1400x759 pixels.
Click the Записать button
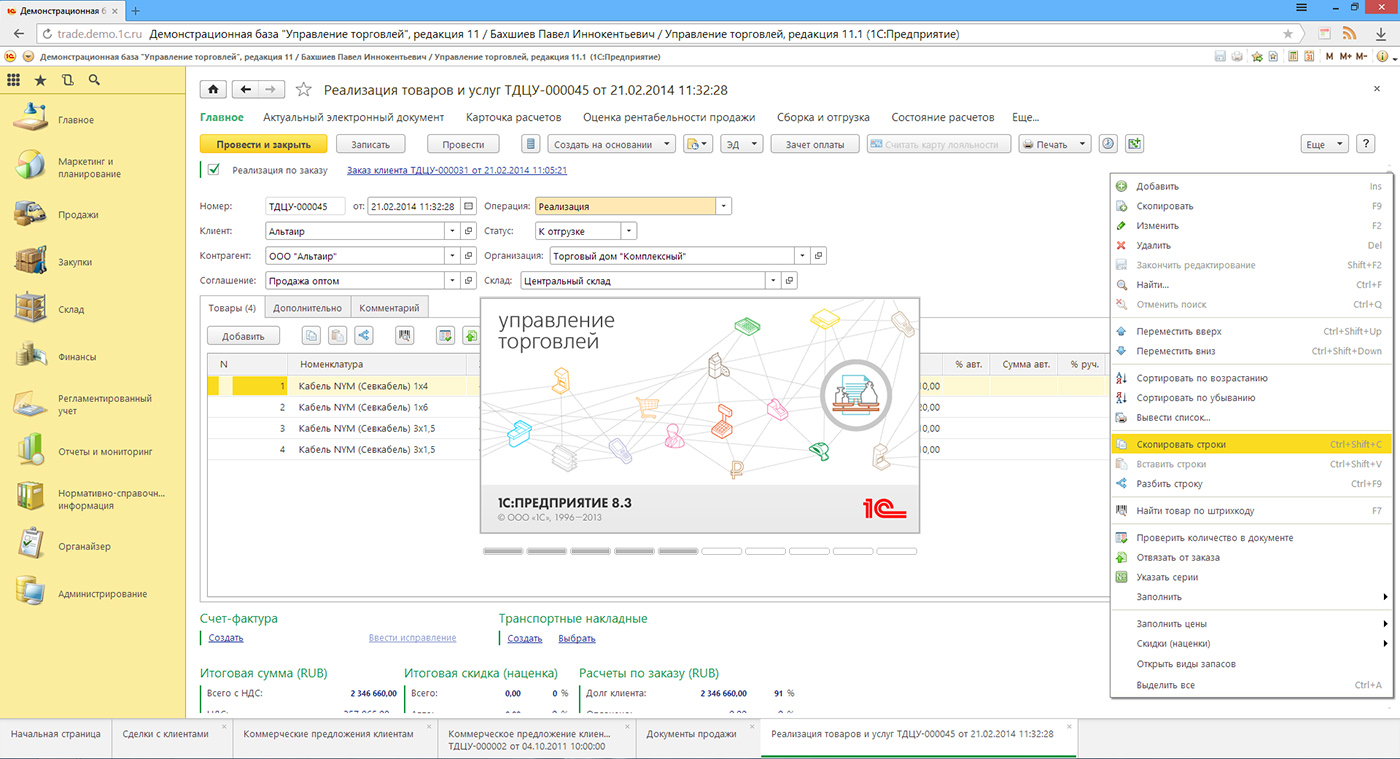pos(370,144)
